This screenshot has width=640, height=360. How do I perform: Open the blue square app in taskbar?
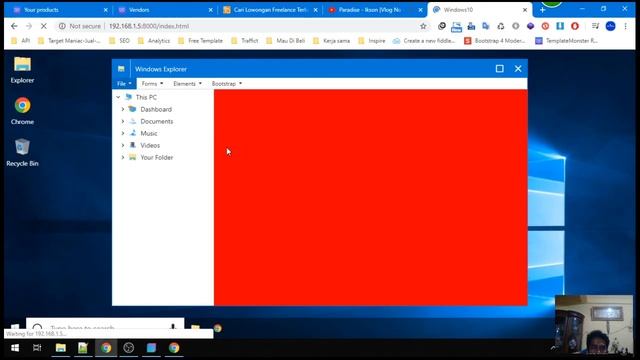coord(151,348)
